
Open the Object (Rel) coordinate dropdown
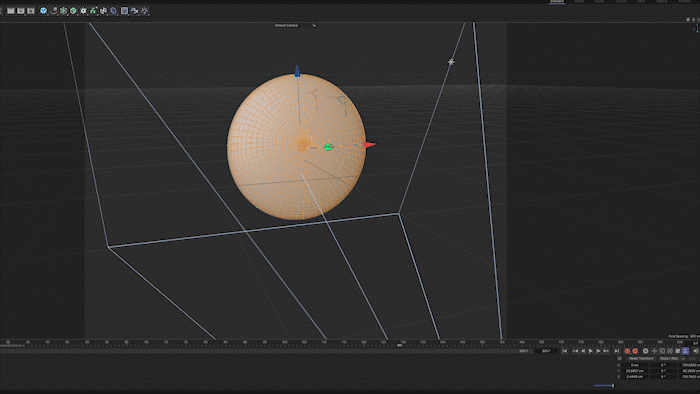[x=672, y=358]
